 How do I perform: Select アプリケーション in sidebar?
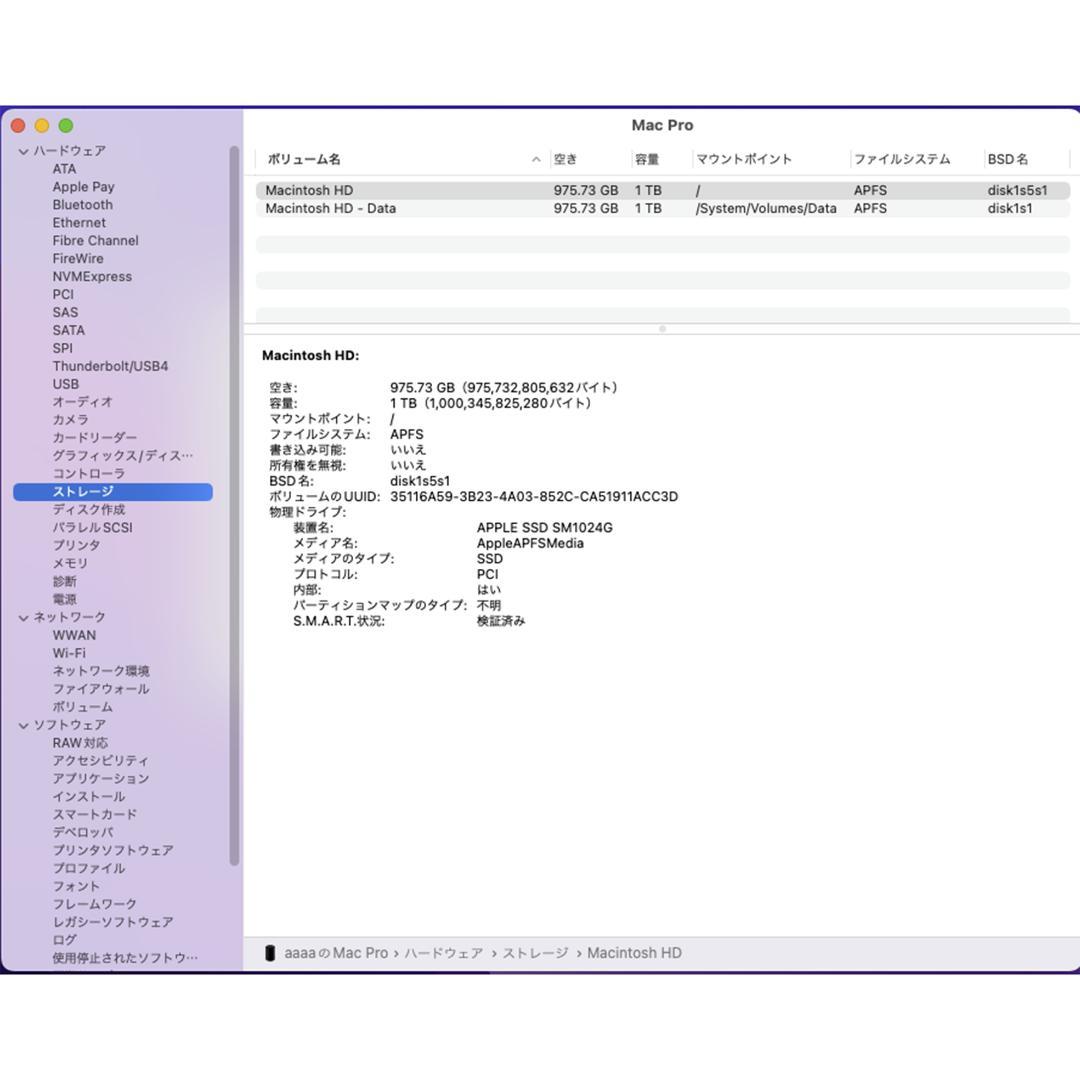pos(101,778)
